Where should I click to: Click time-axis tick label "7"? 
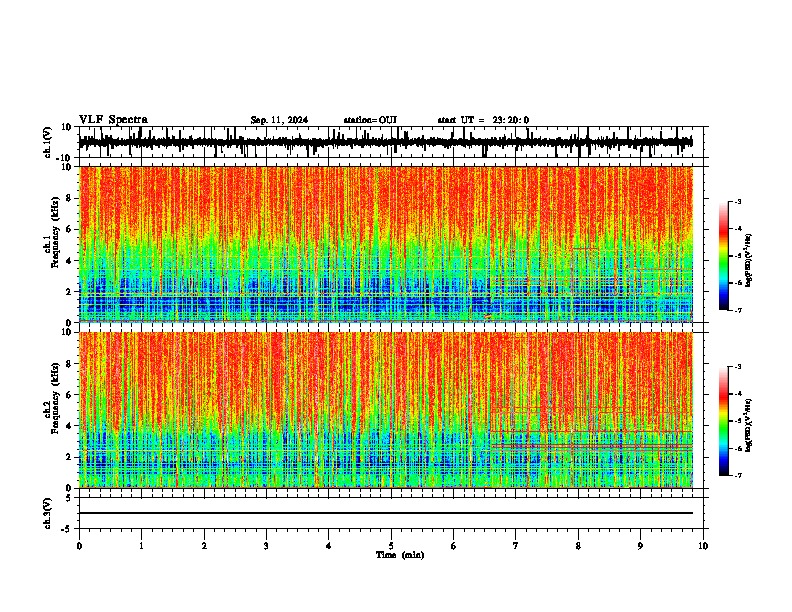click(516, 546)
